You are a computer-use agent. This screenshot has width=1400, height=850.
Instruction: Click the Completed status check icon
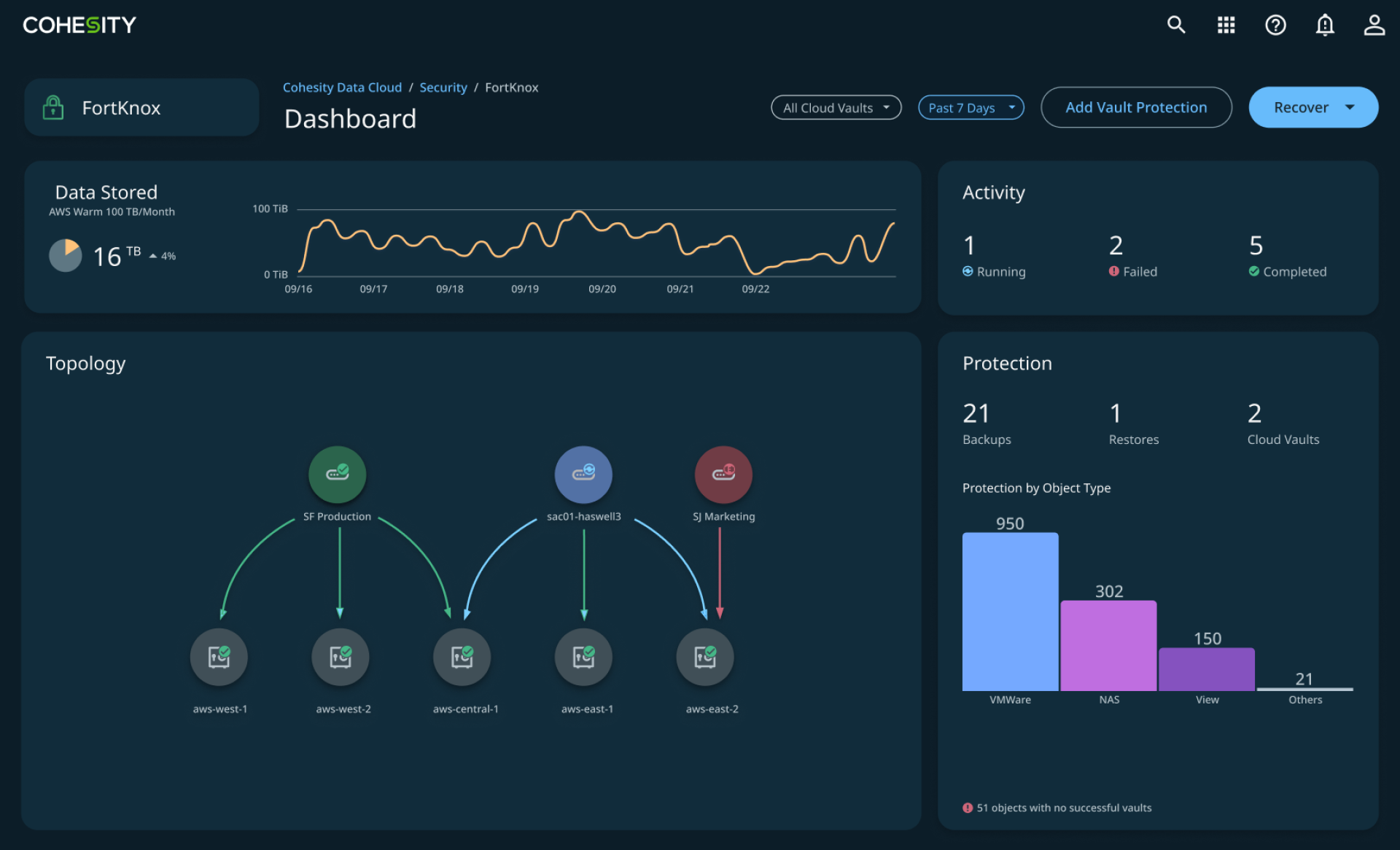click(x=1254, y=271)
